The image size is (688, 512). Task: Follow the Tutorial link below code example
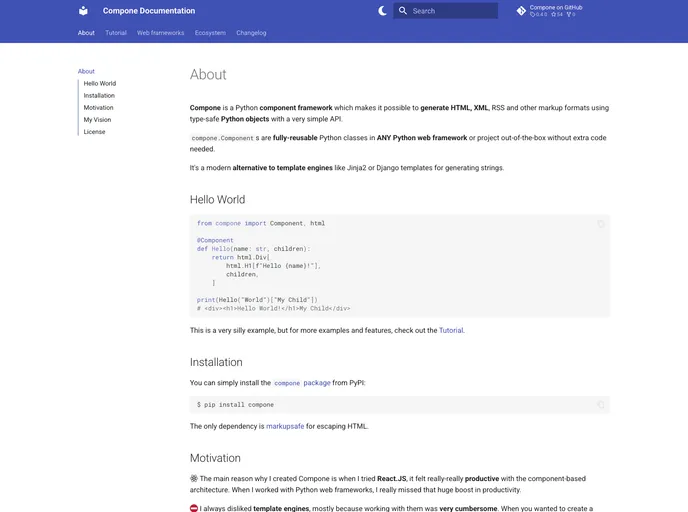[x=451, y=330]
